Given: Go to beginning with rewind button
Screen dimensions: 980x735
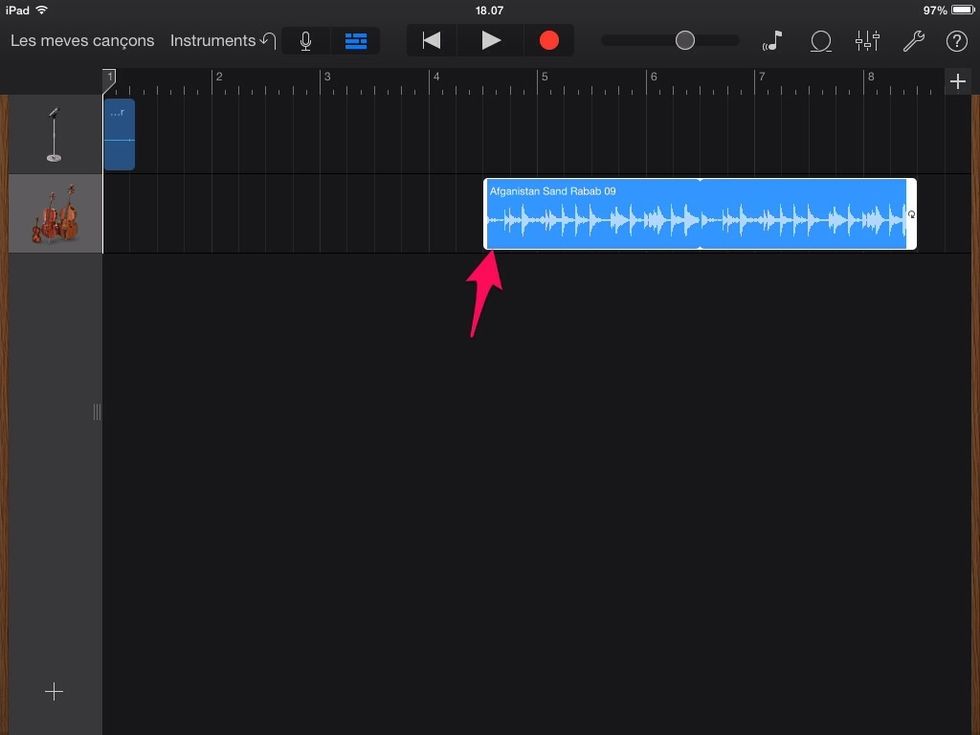Looking at the screenshot, I should (431, 41).
